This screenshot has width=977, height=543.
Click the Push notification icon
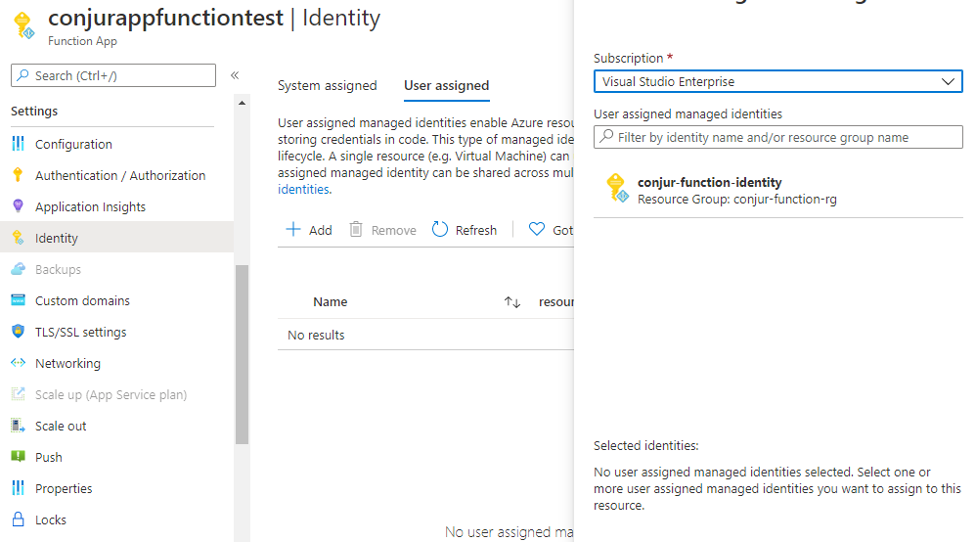click(17, 457)
